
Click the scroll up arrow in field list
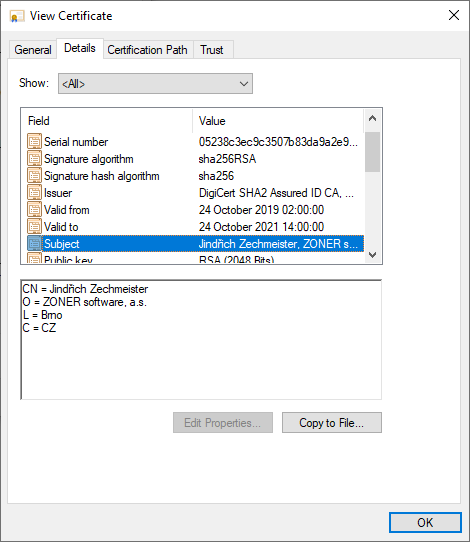pos(372,119)
